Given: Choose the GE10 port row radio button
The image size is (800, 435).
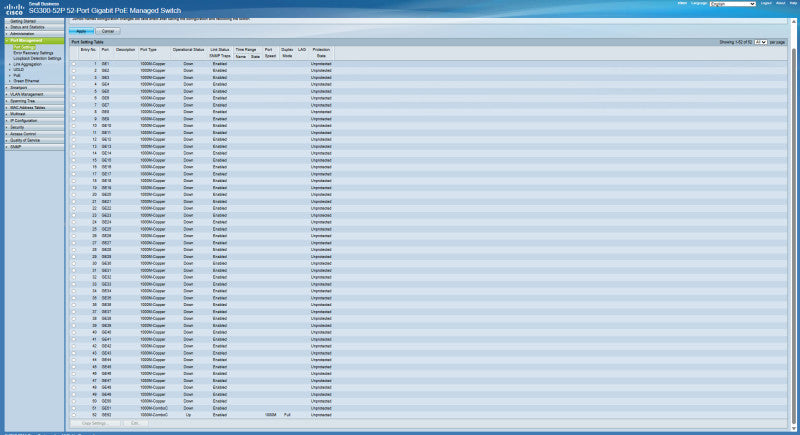Looking at the screenshot, I should tap(74, 125).
